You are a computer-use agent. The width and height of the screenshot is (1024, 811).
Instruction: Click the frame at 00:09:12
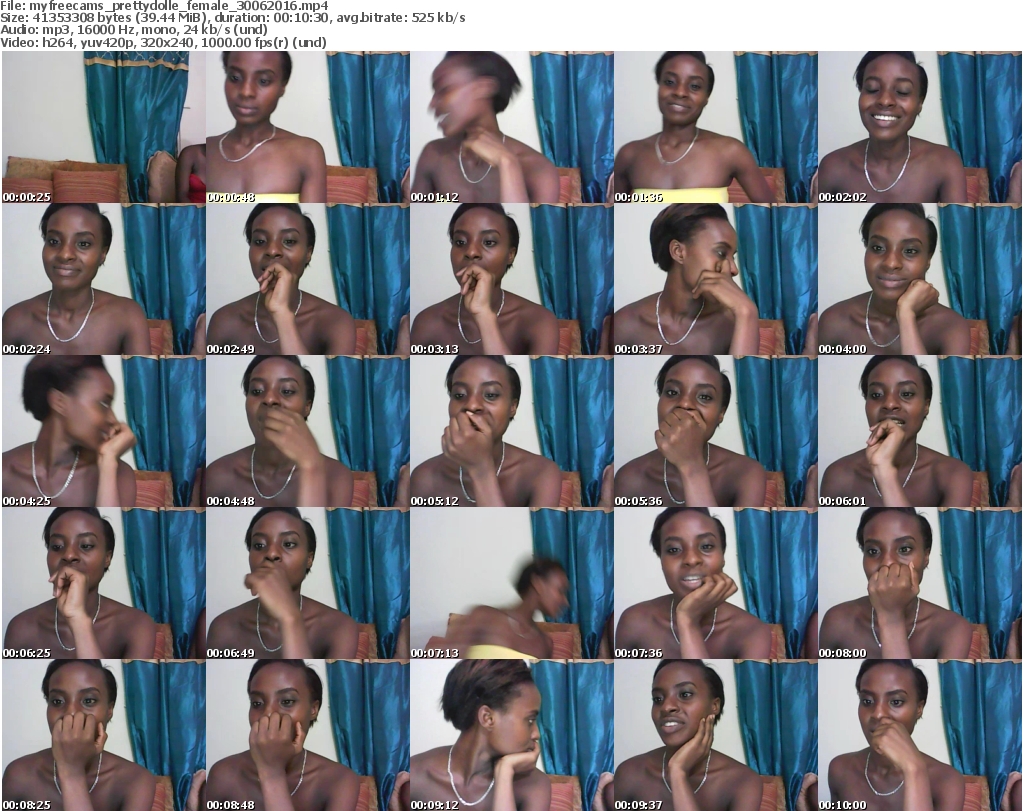coord(511,736)
